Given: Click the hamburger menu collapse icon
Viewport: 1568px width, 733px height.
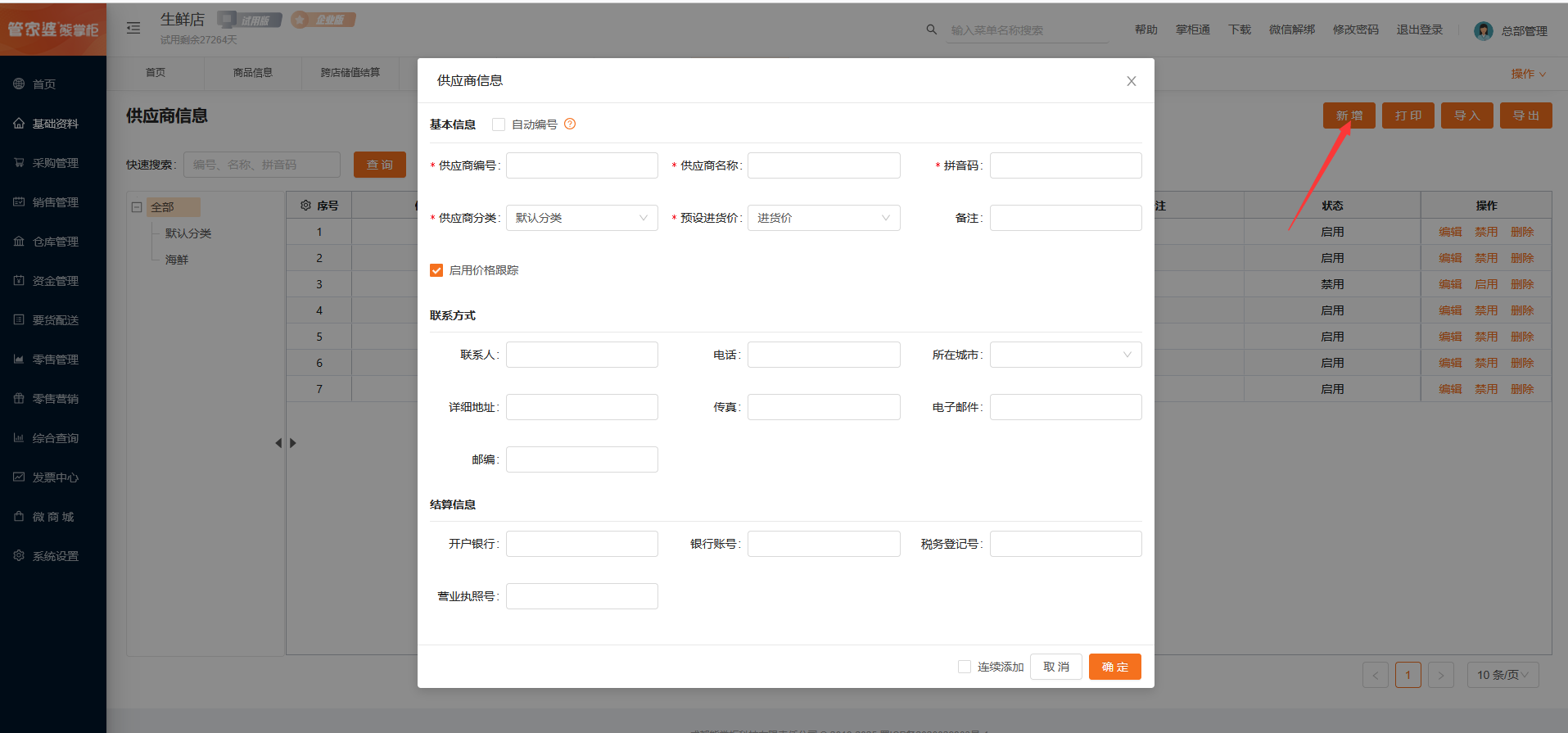Looking at the screenshot, I should click(133, 29).
